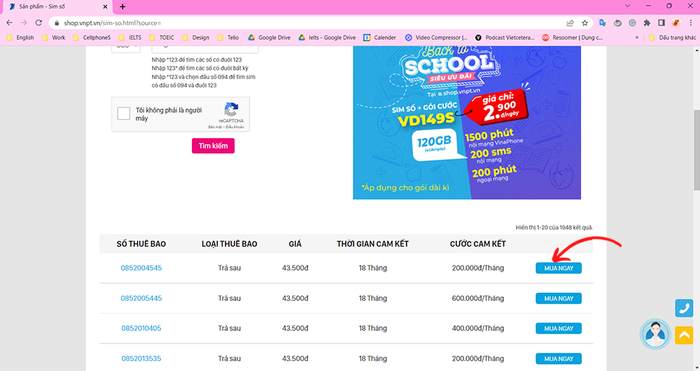Expand the hidden bookmarks chevron

click(x=637, y=38)
